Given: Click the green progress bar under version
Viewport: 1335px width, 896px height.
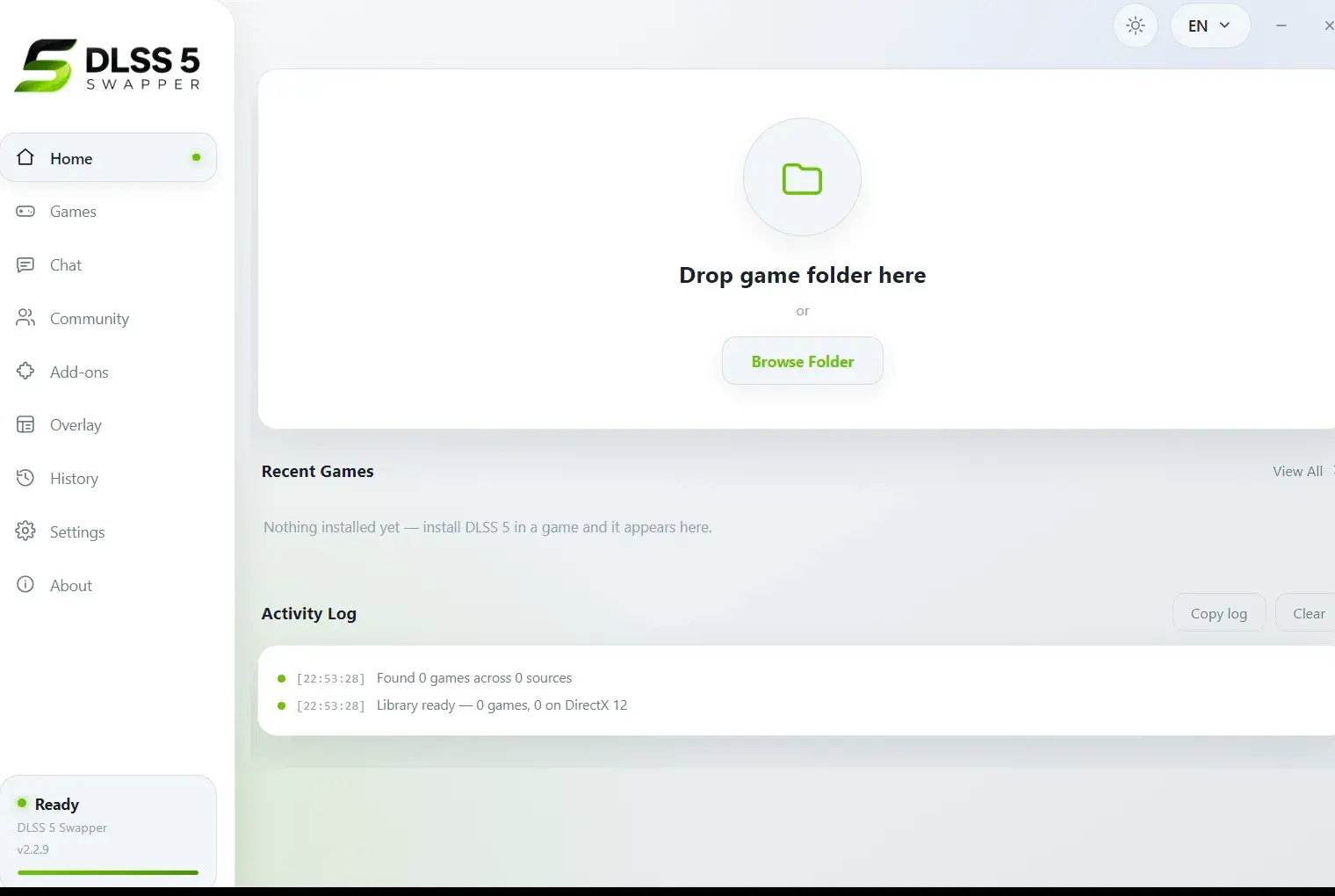Looking at the screenshot, I should (108, 872).
